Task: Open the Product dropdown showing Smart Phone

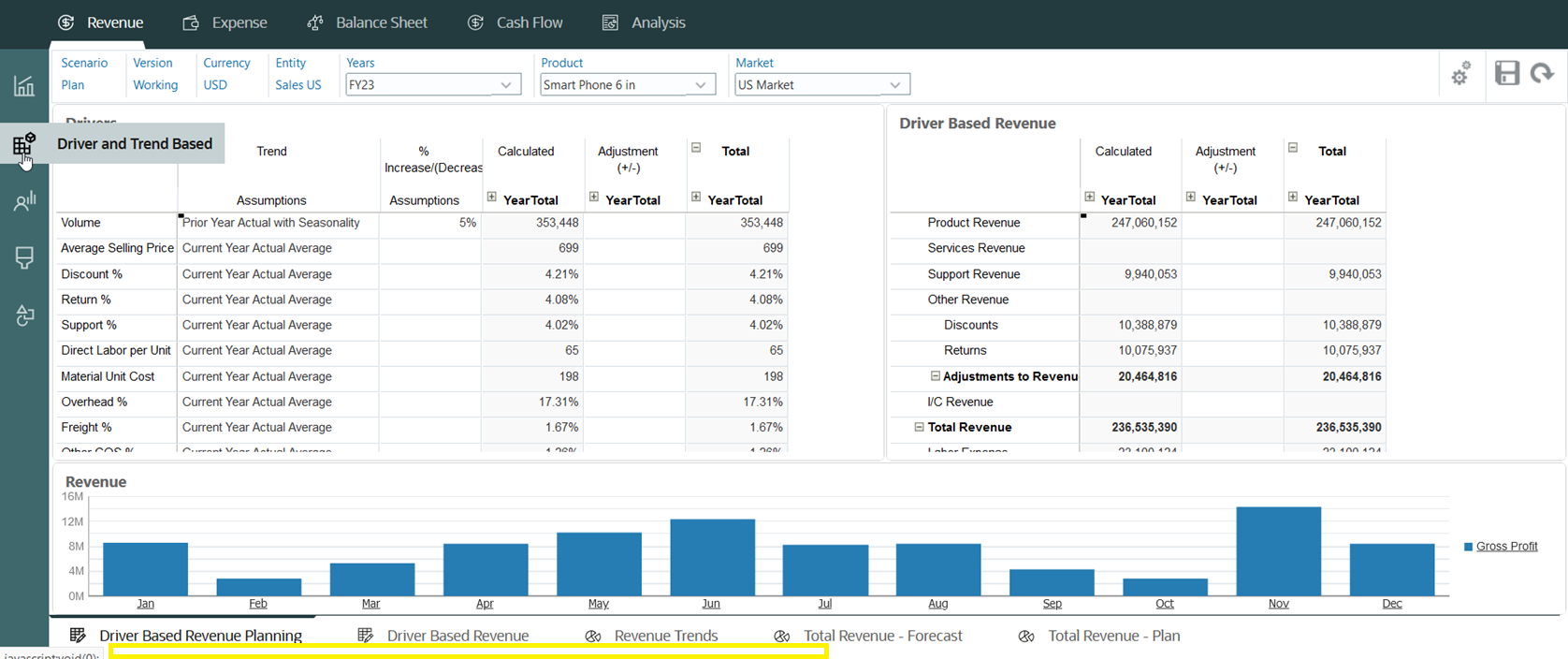Action: (x=628, y=85)
